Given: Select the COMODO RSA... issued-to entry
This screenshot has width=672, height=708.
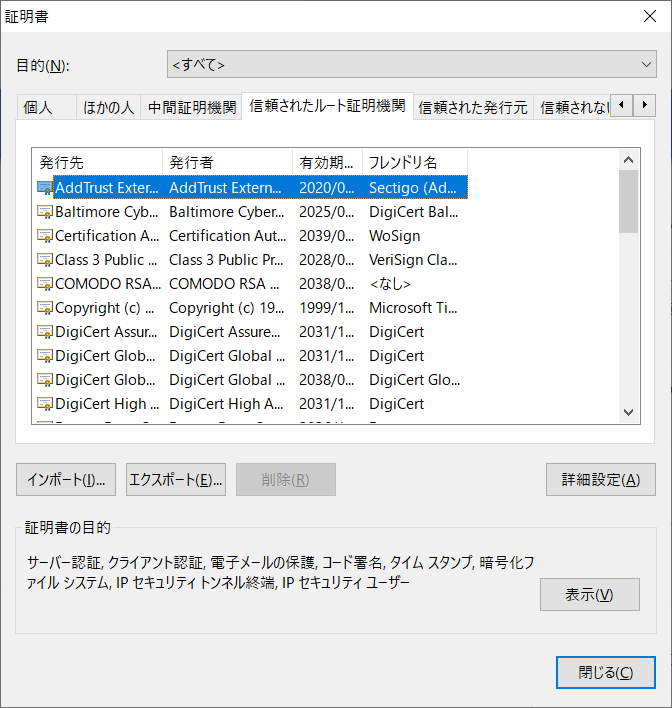Looking at the screenshot, I should coord(108,284).
